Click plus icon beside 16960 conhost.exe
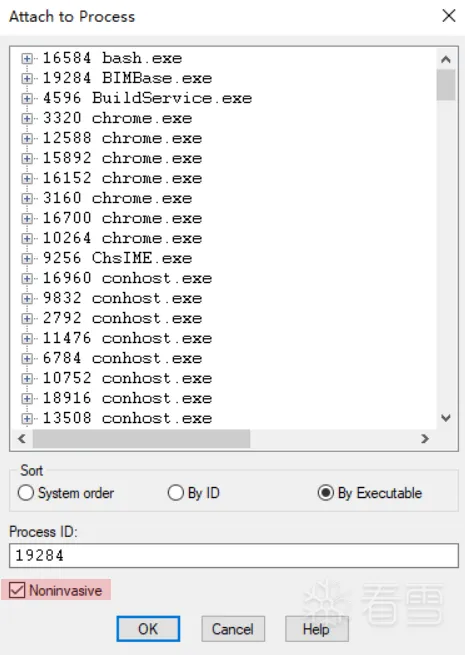Viewport: 465px width, 655px height. coord(27,279)
